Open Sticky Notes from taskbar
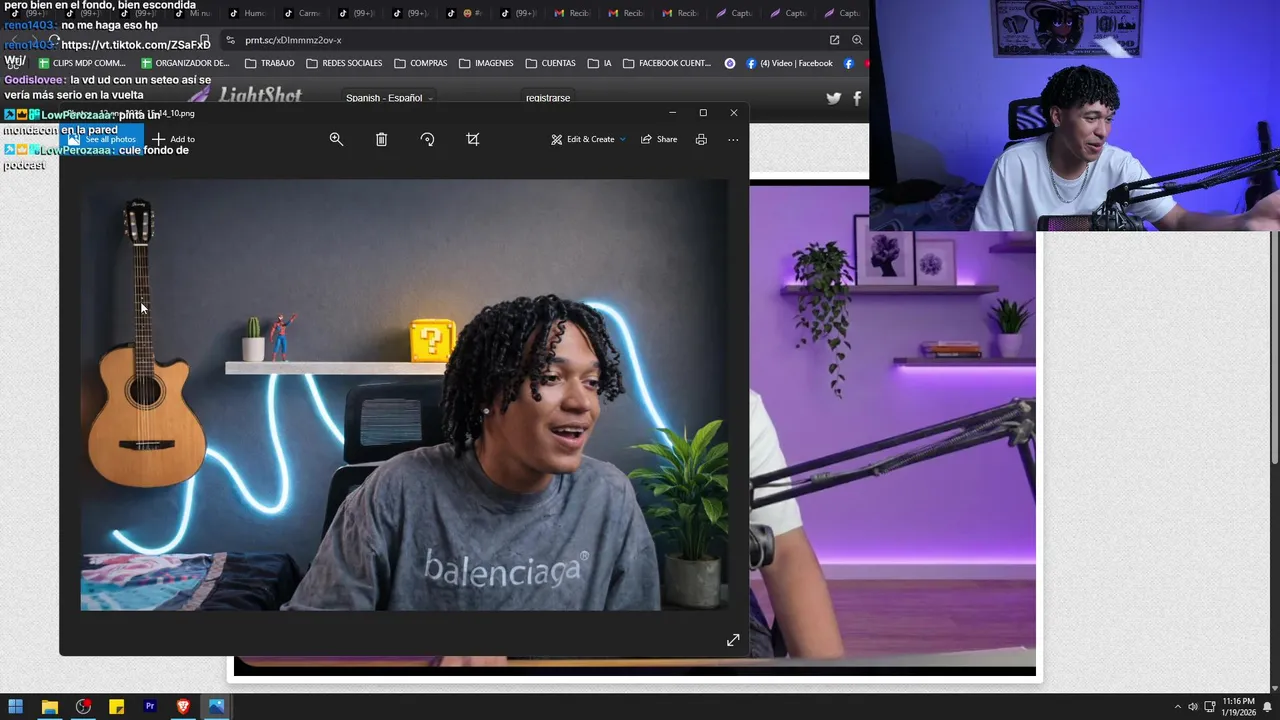 coord(116,706)
